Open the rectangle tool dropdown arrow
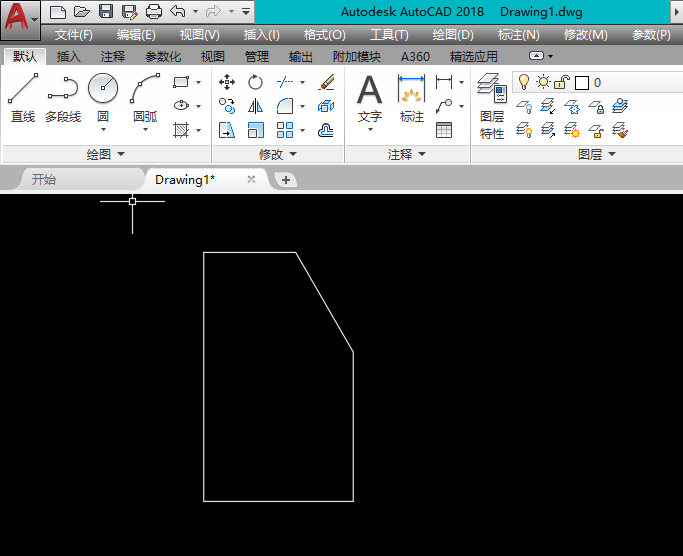 click(x=198, y=82)
